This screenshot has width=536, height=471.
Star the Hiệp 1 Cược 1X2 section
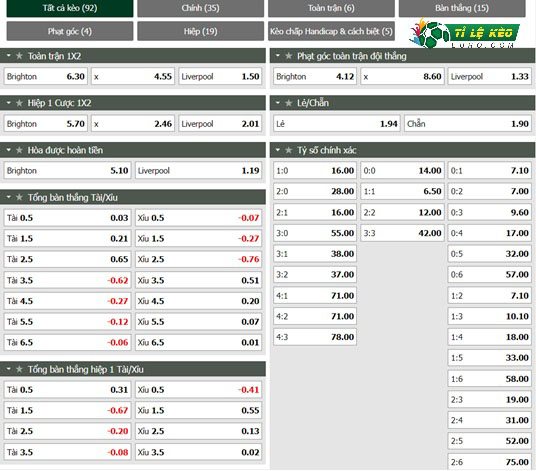[19, 103]
